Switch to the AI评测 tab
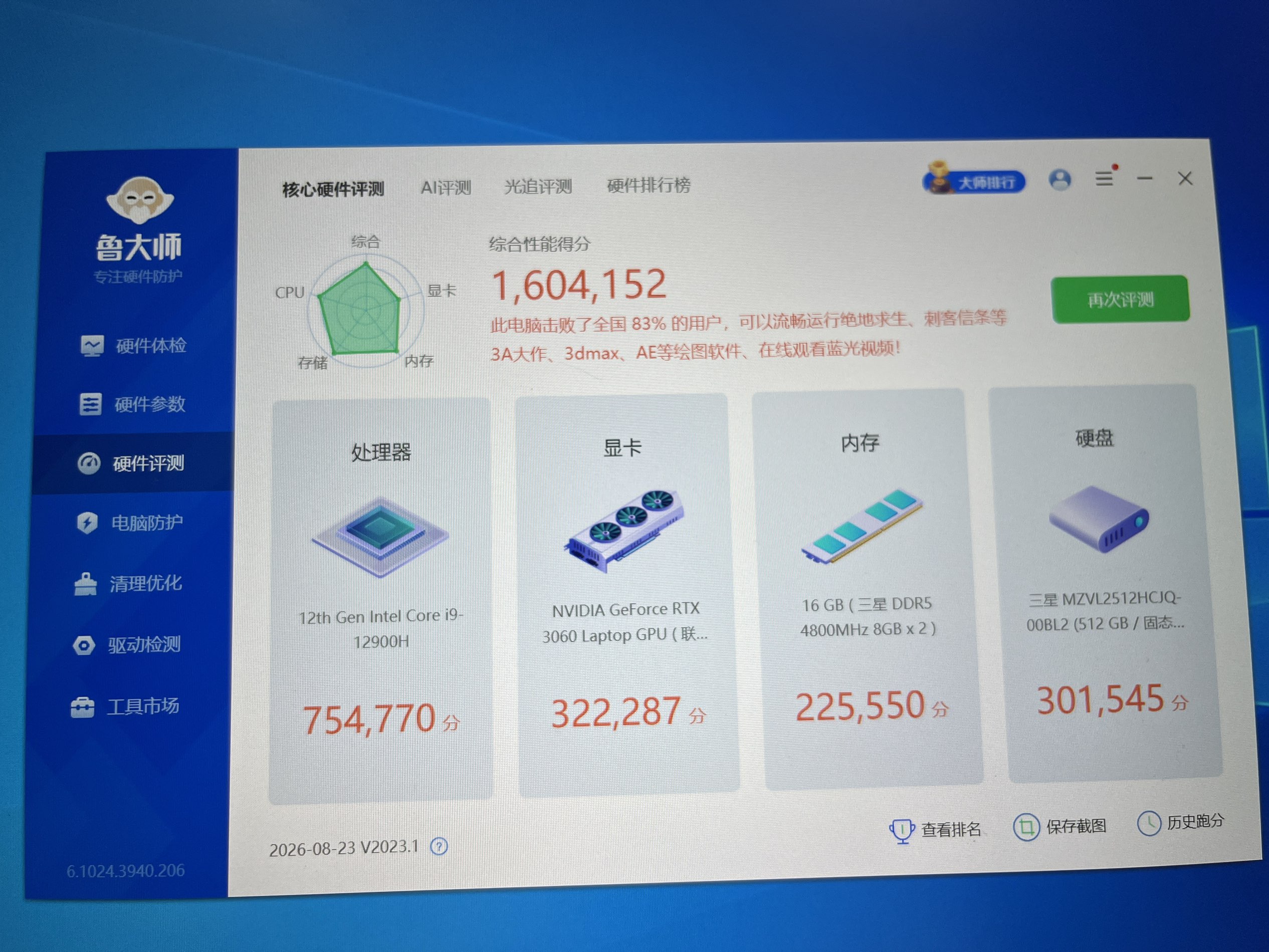This screenshot has width=1269, height=952. coord(446,187)
